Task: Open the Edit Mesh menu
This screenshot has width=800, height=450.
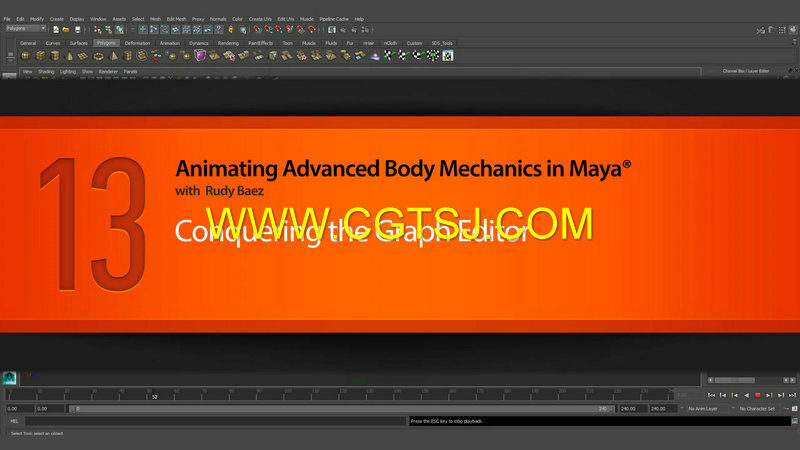Action: click(177, 19)
